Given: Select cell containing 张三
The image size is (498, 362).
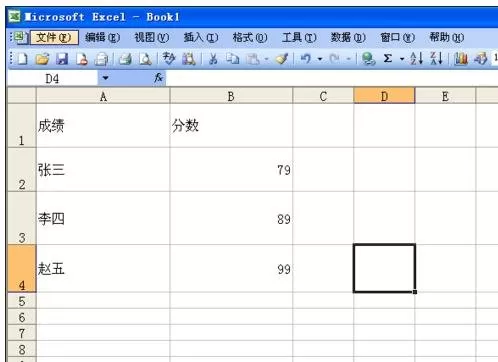Looking at the screenshot, I should (x=103, y=170).
